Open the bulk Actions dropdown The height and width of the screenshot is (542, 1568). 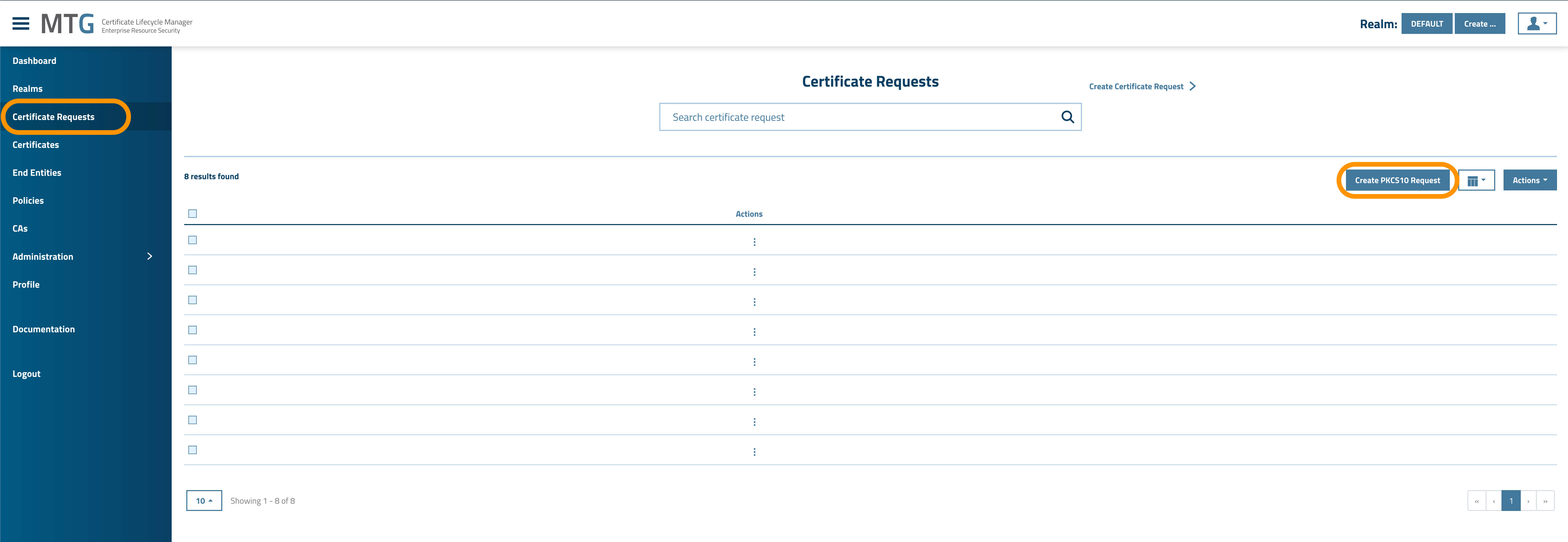coord(1530,180)
